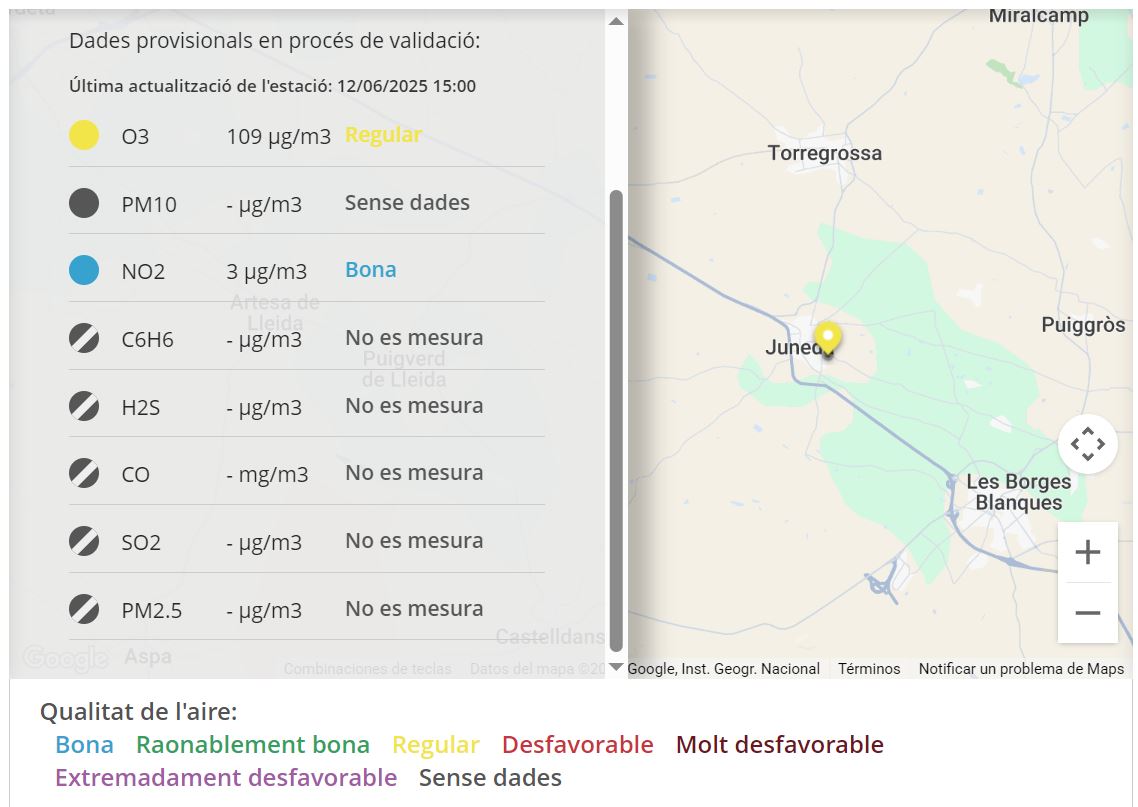Select the PM2.5 striped indicator
The image size is (1138, 807).
pyautogui.click(x=83, y=609)
